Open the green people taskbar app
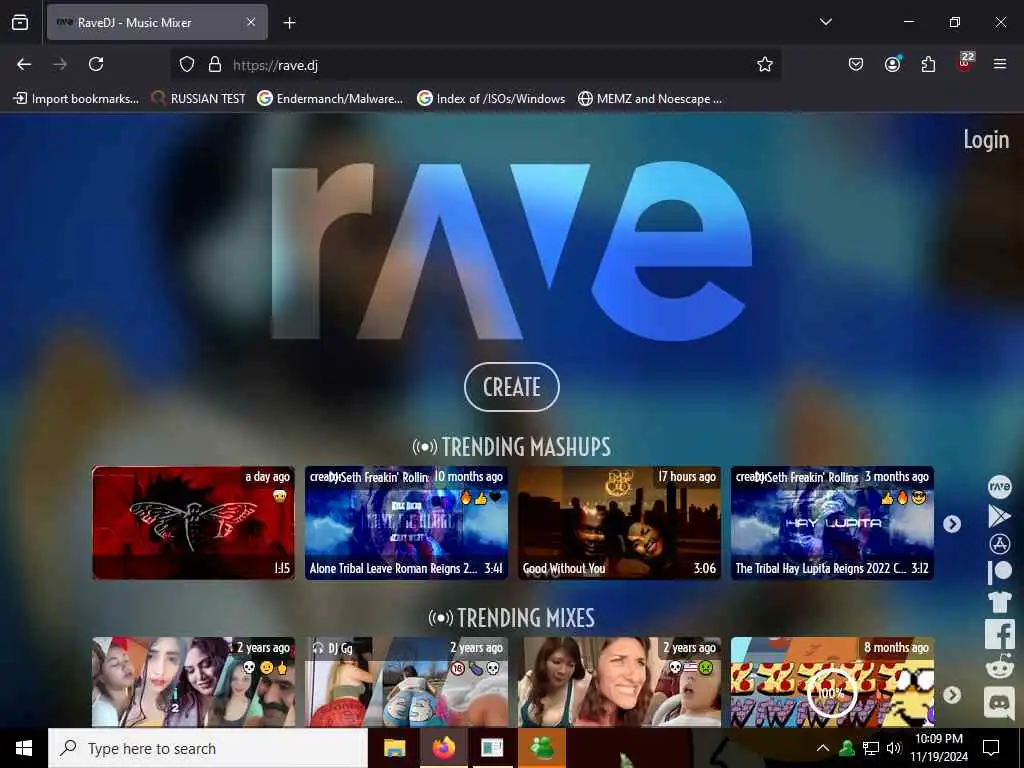The height and width of the screenshot is (768, 1024). [x=542, y=748]
